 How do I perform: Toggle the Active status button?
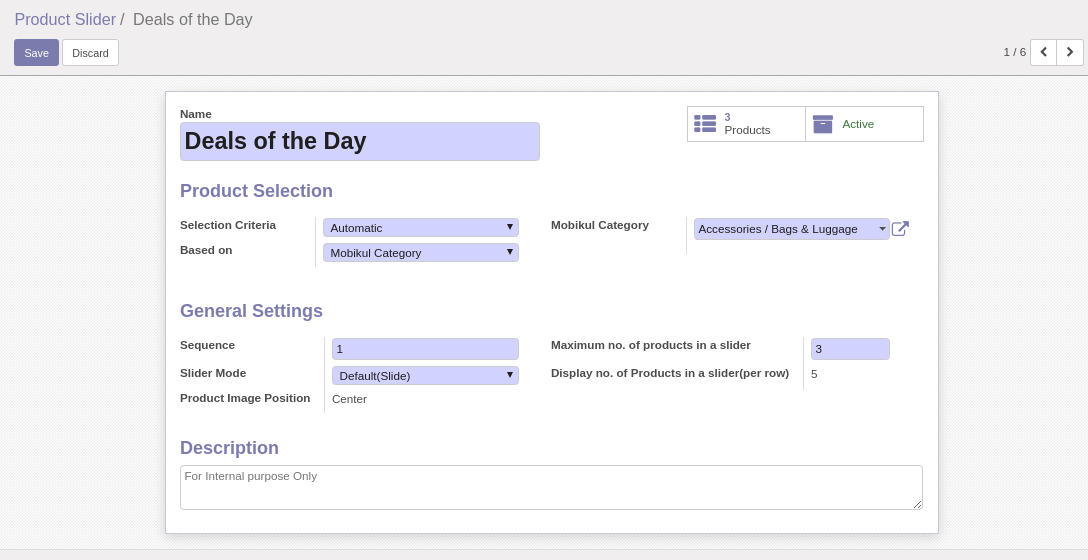click(865, 124)
